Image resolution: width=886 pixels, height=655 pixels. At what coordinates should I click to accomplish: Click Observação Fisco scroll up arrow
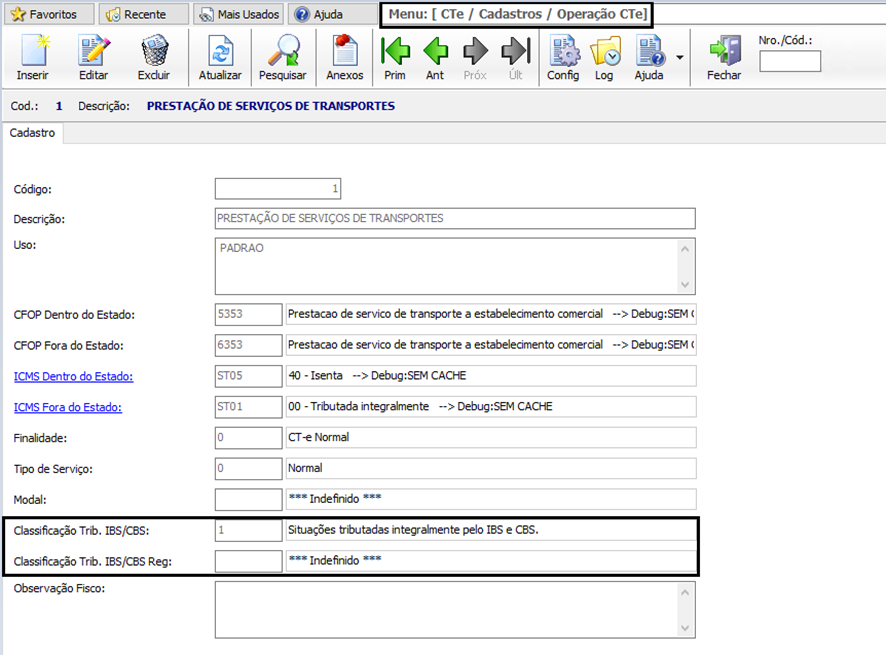click(x=685, y=592)
